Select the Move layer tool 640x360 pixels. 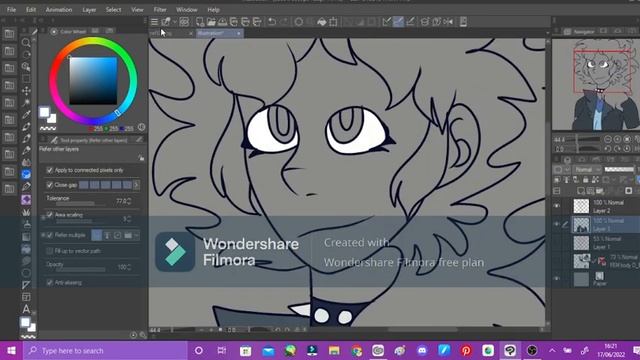click(x=26, y=91)
